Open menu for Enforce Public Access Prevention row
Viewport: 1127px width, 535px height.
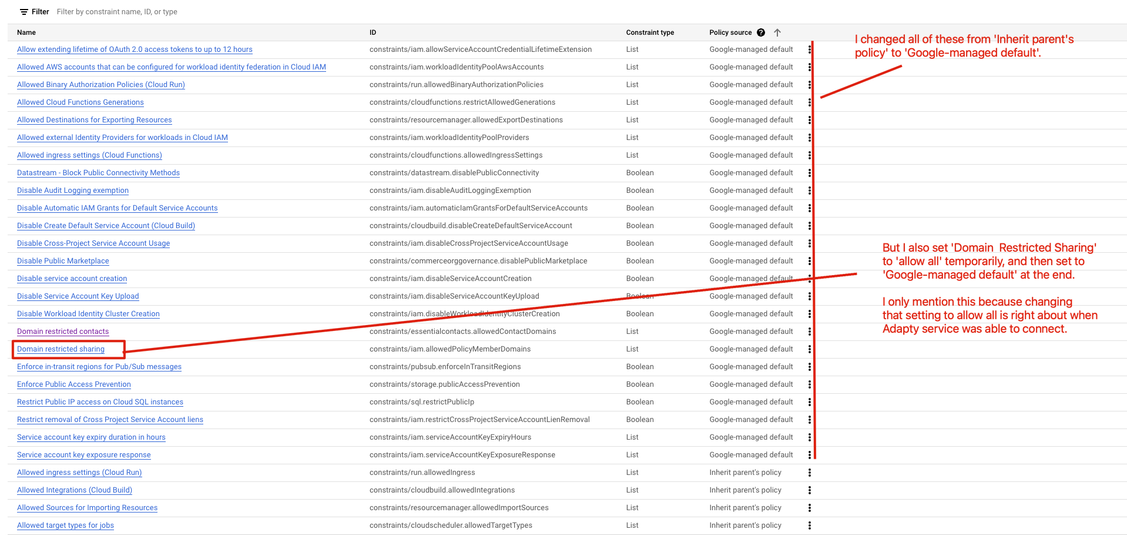pos(810,384)
